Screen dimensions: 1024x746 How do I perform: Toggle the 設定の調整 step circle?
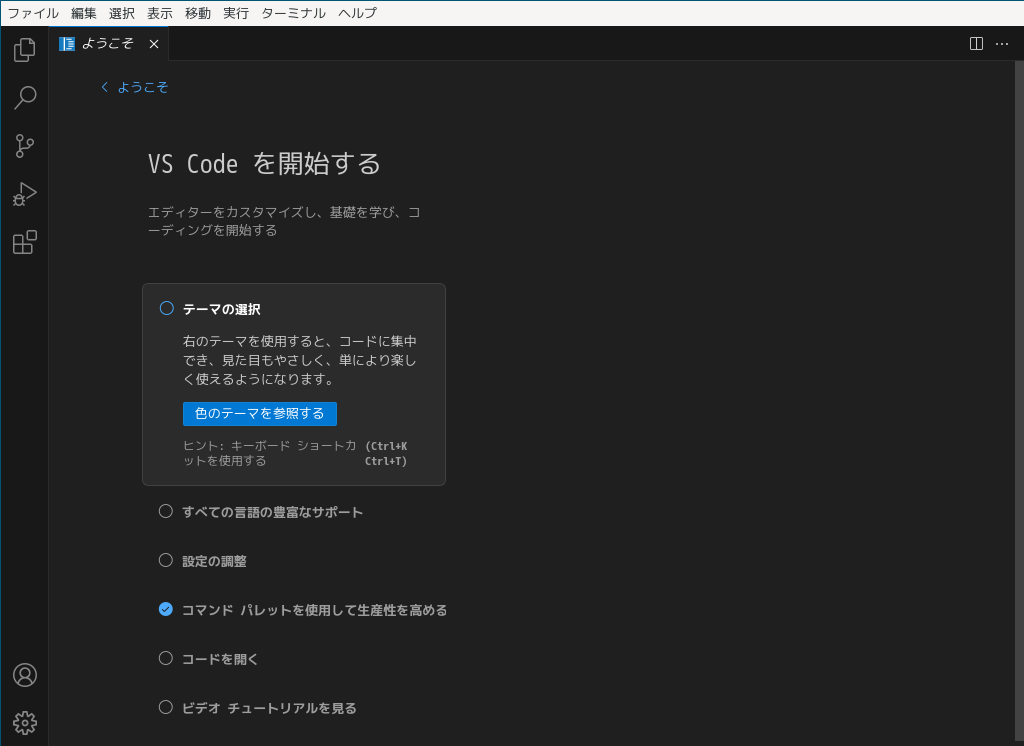[166, 560]
